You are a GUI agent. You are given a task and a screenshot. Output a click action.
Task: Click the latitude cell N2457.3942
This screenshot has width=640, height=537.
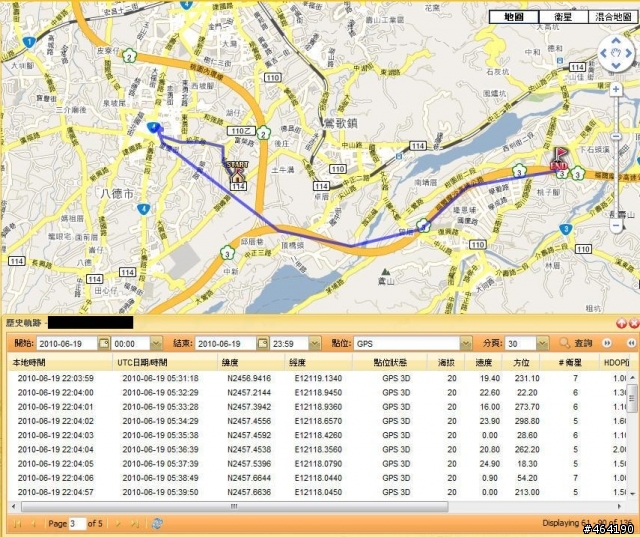[x=249, y=407]
